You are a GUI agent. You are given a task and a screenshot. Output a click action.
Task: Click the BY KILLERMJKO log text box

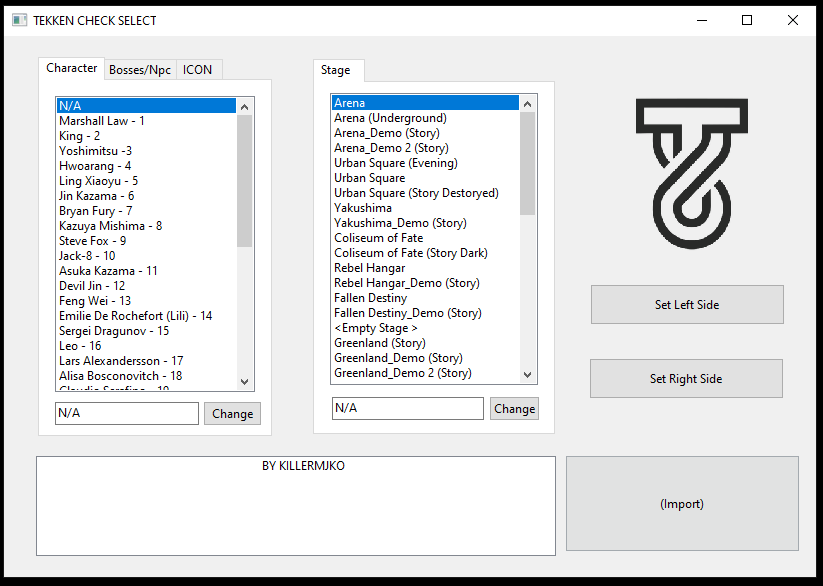pos(296,506)
